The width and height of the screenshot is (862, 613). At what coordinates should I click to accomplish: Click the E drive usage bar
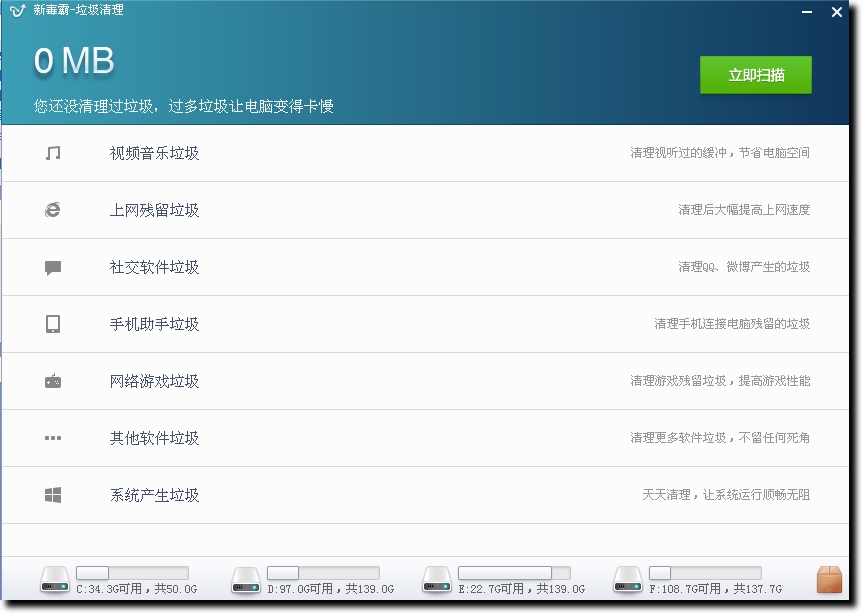[514, 573]
